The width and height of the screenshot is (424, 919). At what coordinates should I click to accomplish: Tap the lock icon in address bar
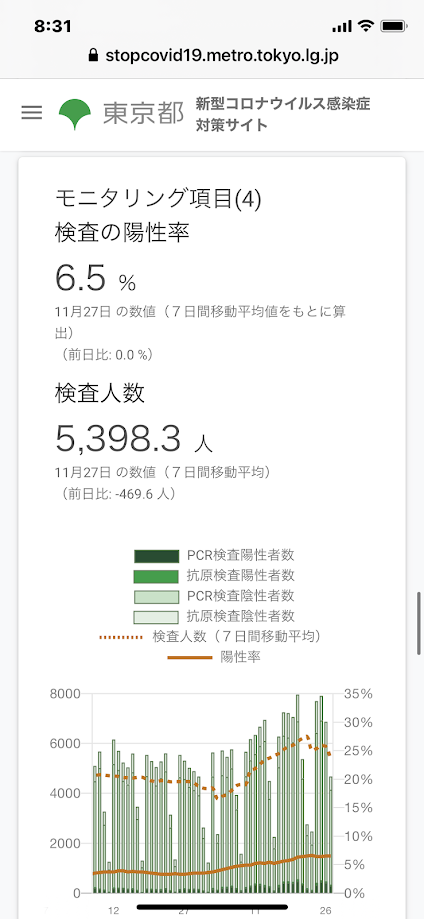[92, 56]
